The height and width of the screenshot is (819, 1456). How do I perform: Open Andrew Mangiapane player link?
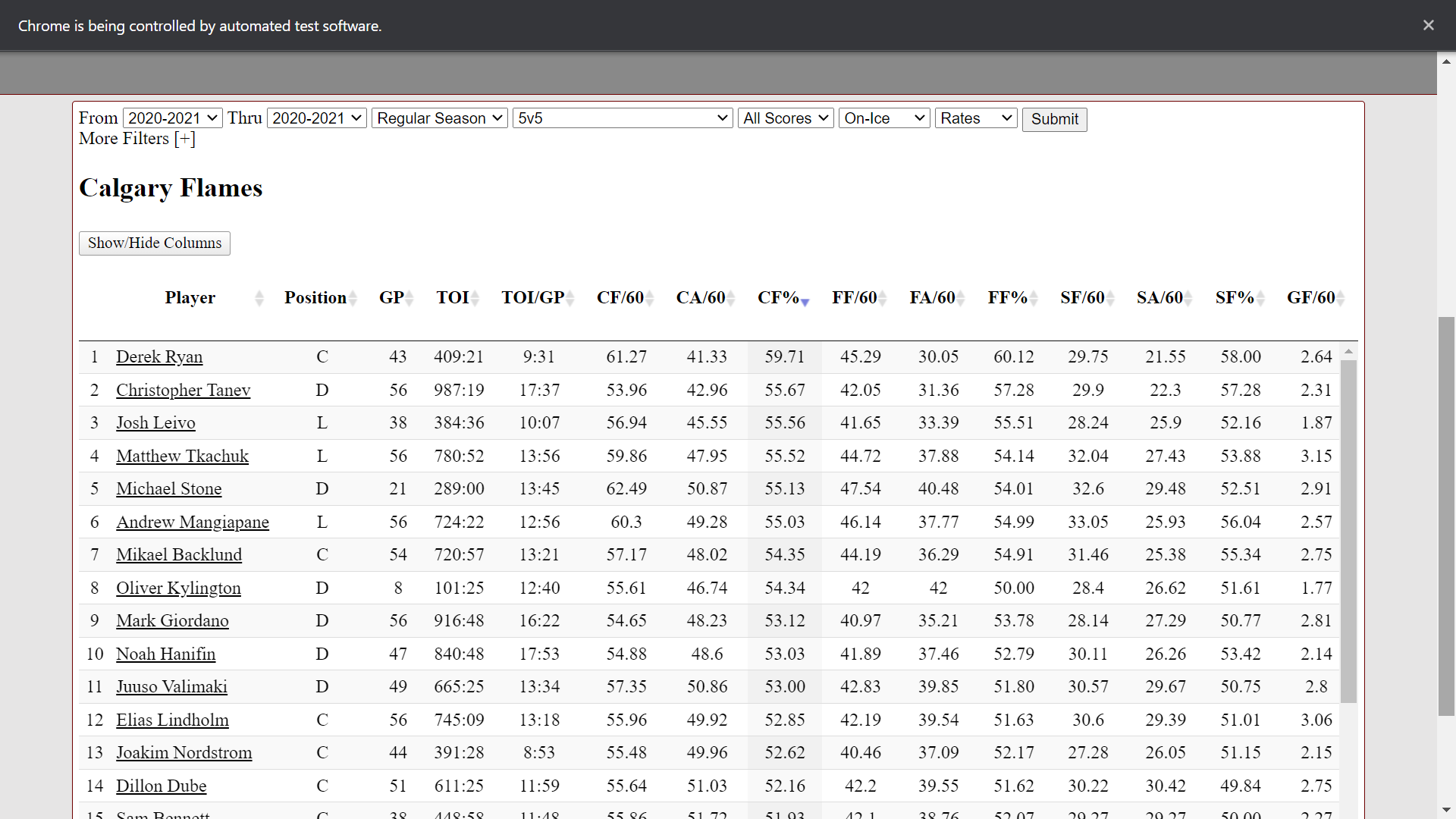coord(193,522)
